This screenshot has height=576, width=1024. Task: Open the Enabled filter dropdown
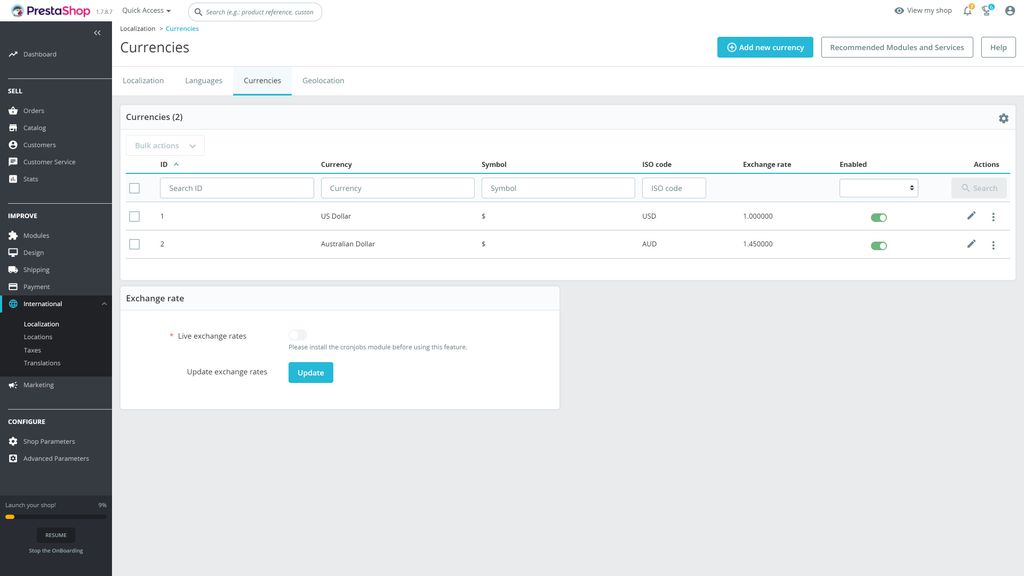[877, 187]
